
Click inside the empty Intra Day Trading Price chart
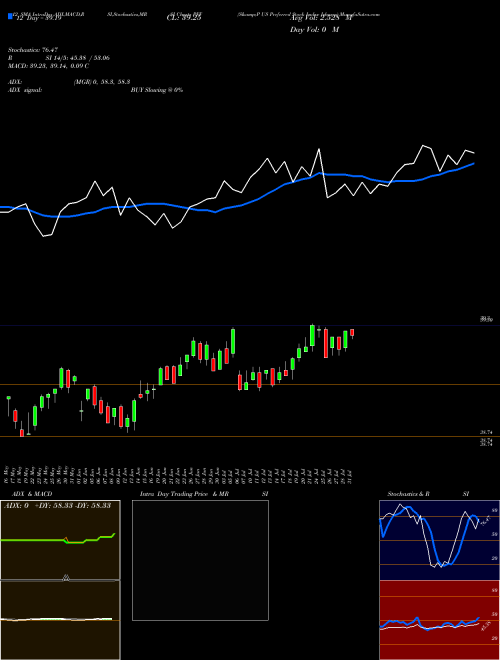click(200, 560)
